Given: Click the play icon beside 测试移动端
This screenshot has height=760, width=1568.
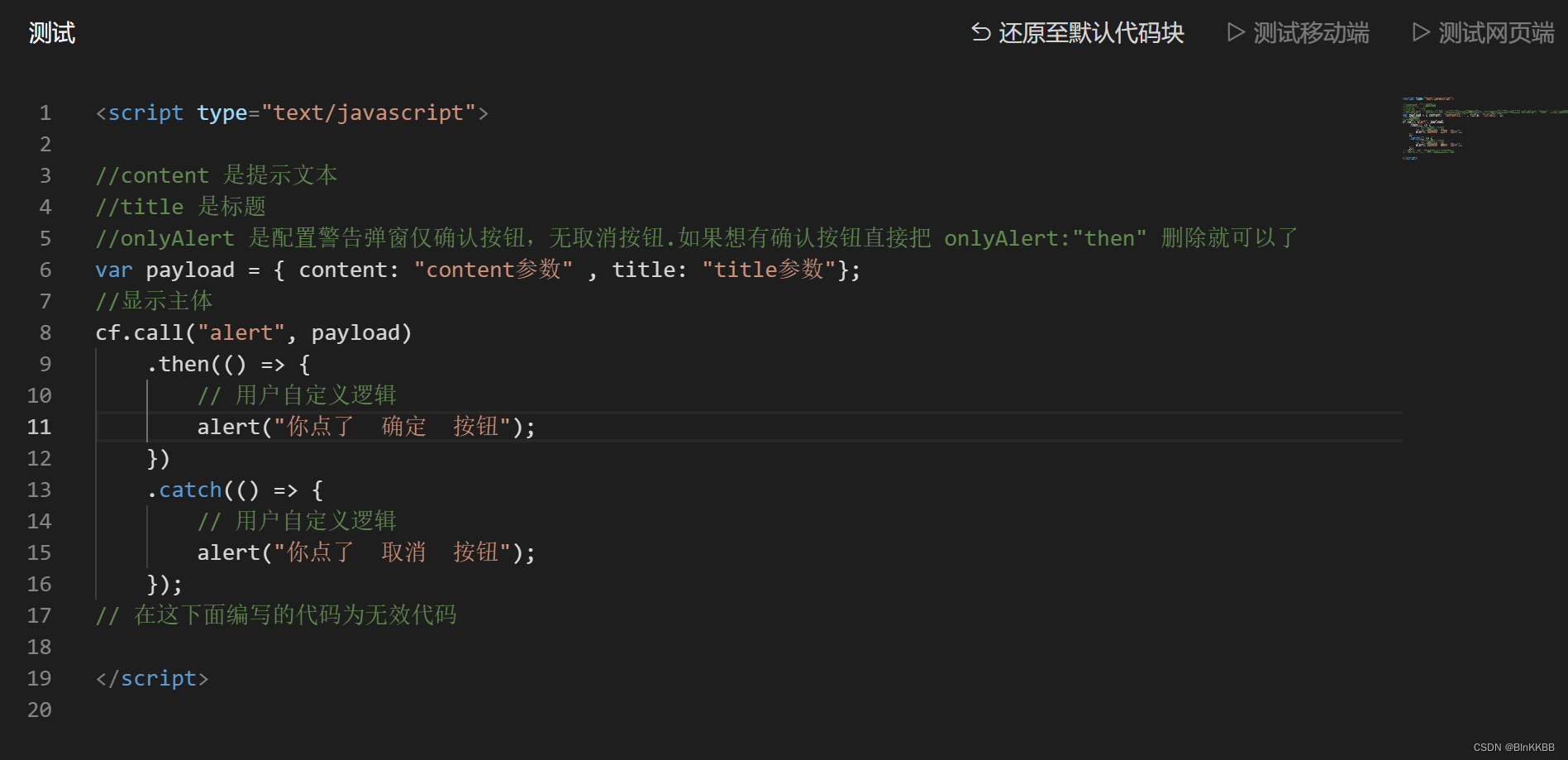Looking at the screenshot, I should point(1236,31).
